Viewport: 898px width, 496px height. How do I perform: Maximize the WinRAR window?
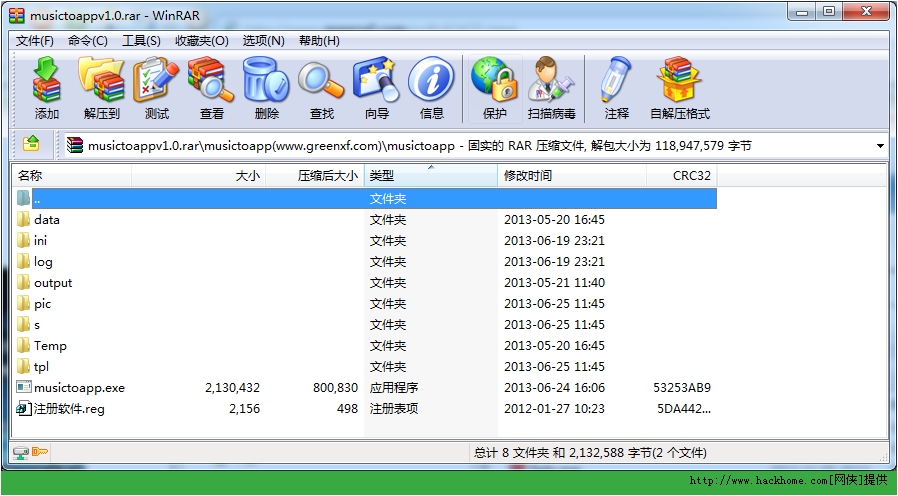[829, 12]
